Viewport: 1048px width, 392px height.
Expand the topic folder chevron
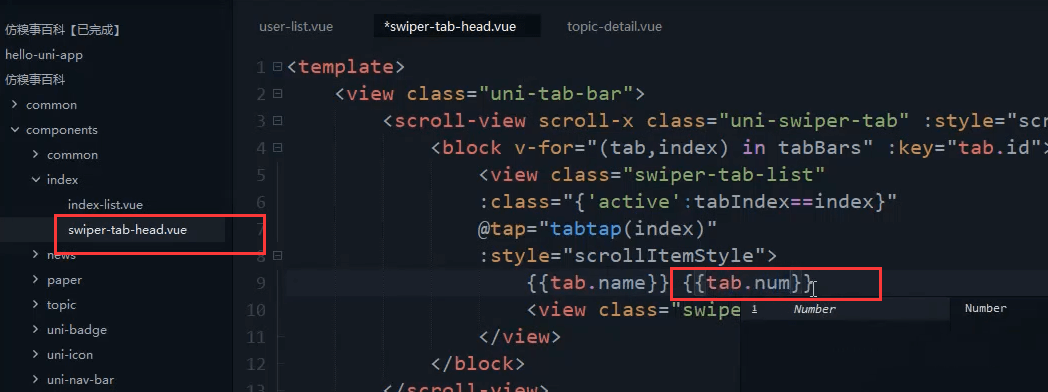(x=35, y=305)
